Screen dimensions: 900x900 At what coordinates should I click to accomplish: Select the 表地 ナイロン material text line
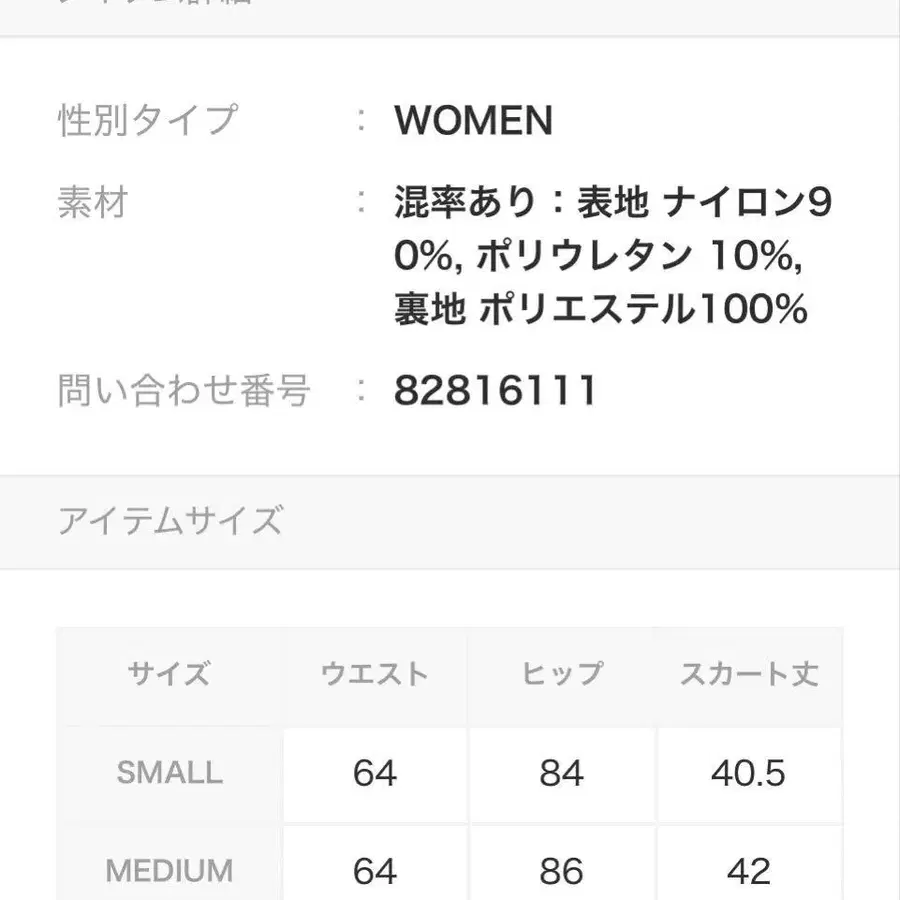point(612,204)
